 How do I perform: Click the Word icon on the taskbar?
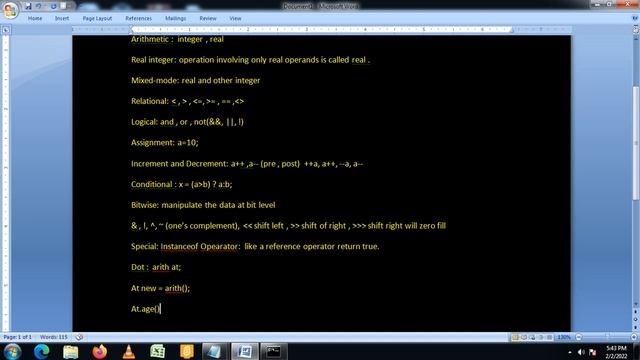244,351
